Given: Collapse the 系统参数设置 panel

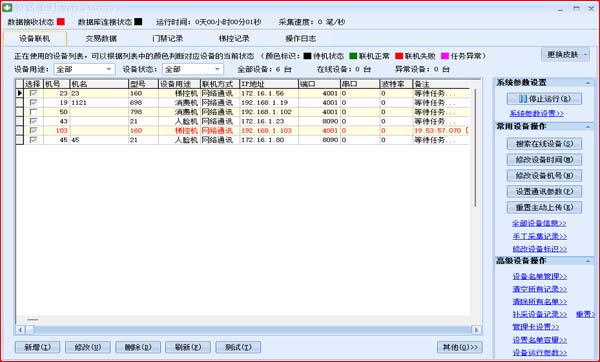Looking at the screenshot, I should coord(588,83).
